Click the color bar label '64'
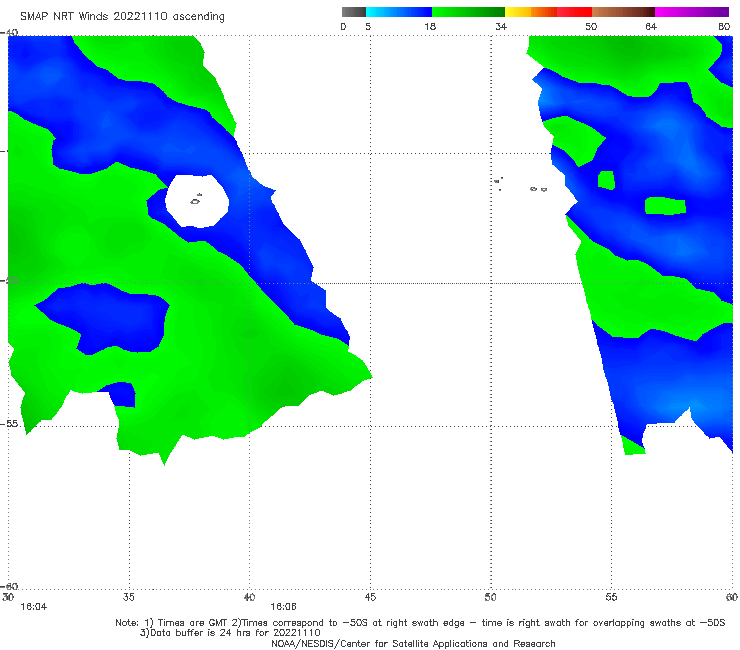This screenshot has height=650, width=740. 651,27
